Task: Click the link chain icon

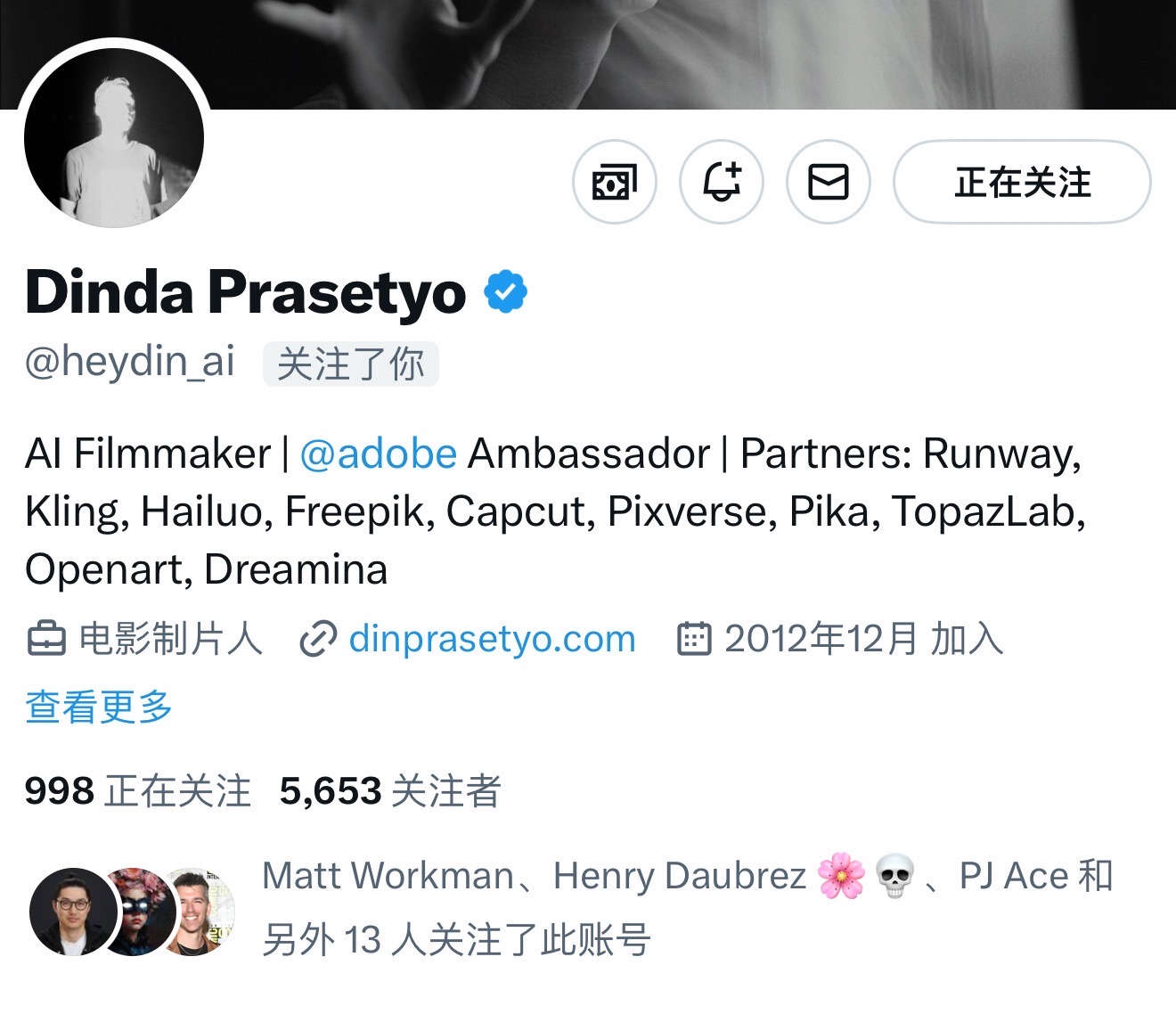Action: point(317,640)
